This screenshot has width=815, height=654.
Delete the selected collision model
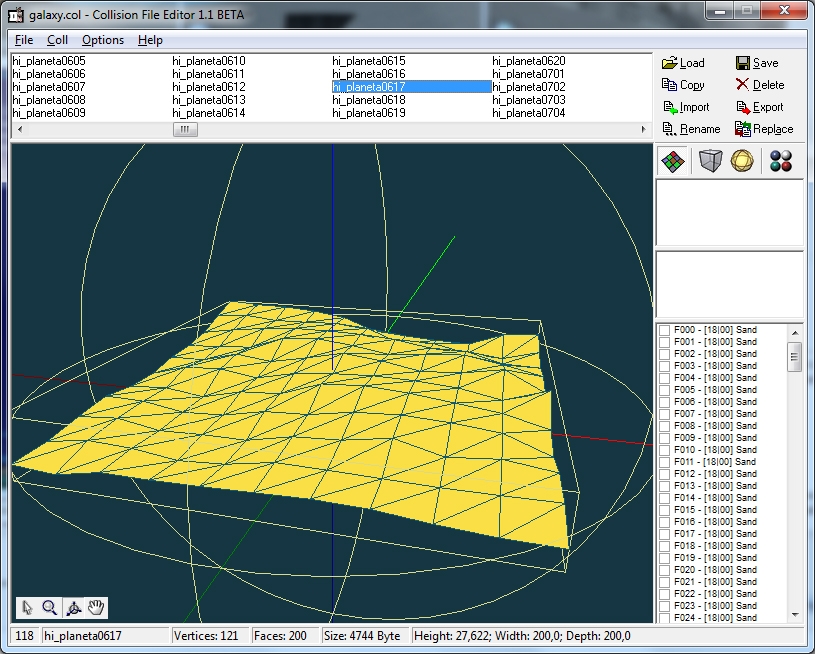click(760, 85)
